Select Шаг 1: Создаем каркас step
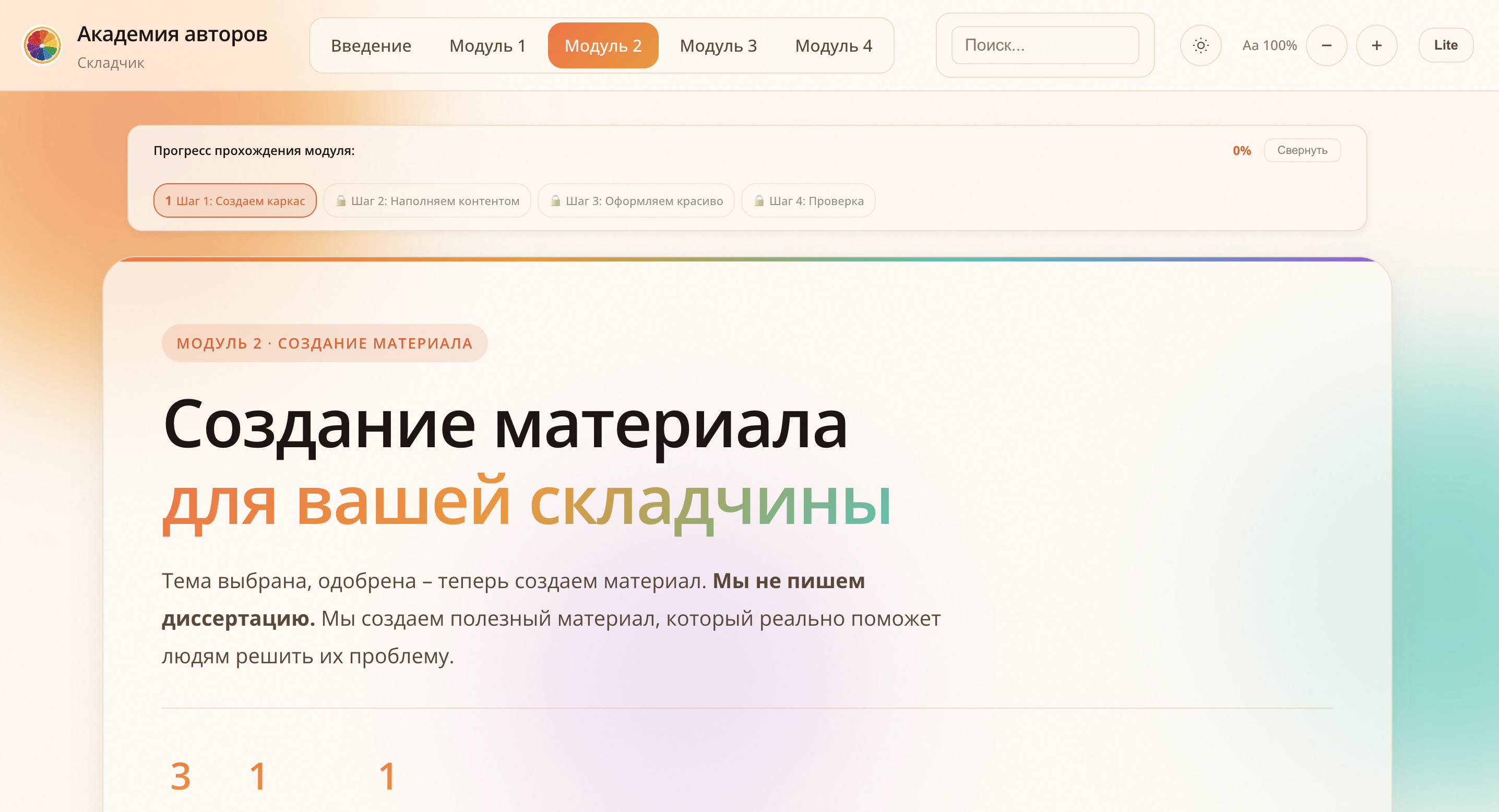Image resolution: width=1499 pixels, height=812 pixels. click(235, 201)
